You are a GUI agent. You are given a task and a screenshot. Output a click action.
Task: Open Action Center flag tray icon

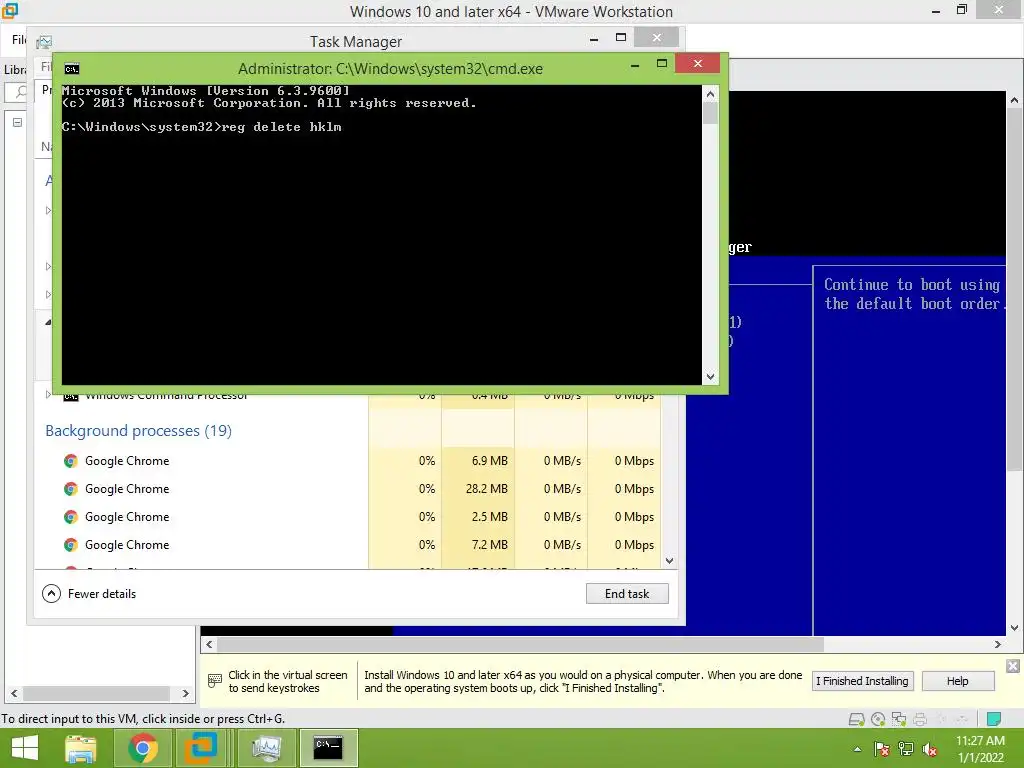click(x=882, y=749)
